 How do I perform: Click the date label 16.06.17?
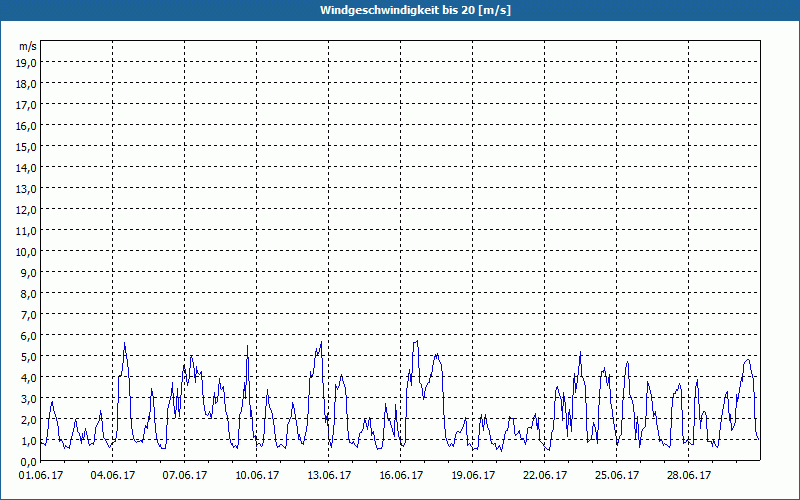click(401, 476)
